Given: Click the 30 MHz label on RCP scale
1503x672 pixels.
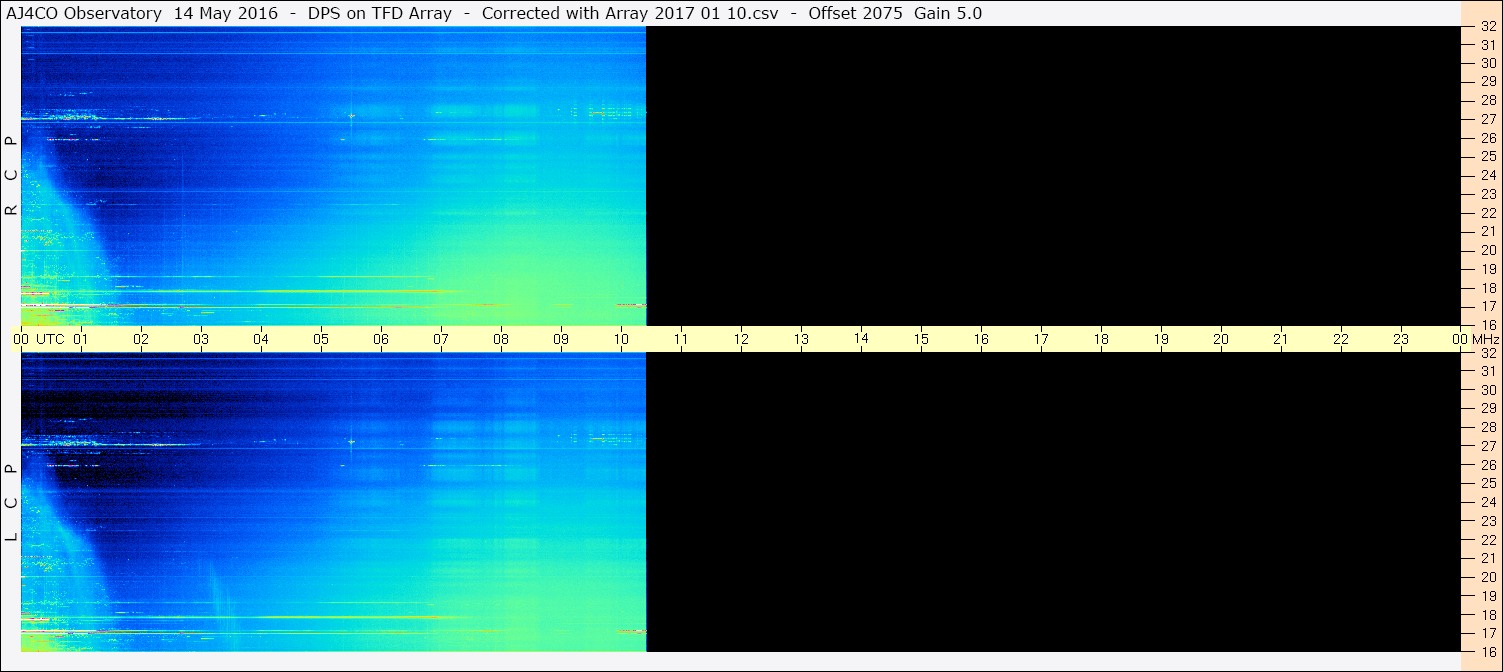Looking at the screenshot, I should click(1488, 63).
